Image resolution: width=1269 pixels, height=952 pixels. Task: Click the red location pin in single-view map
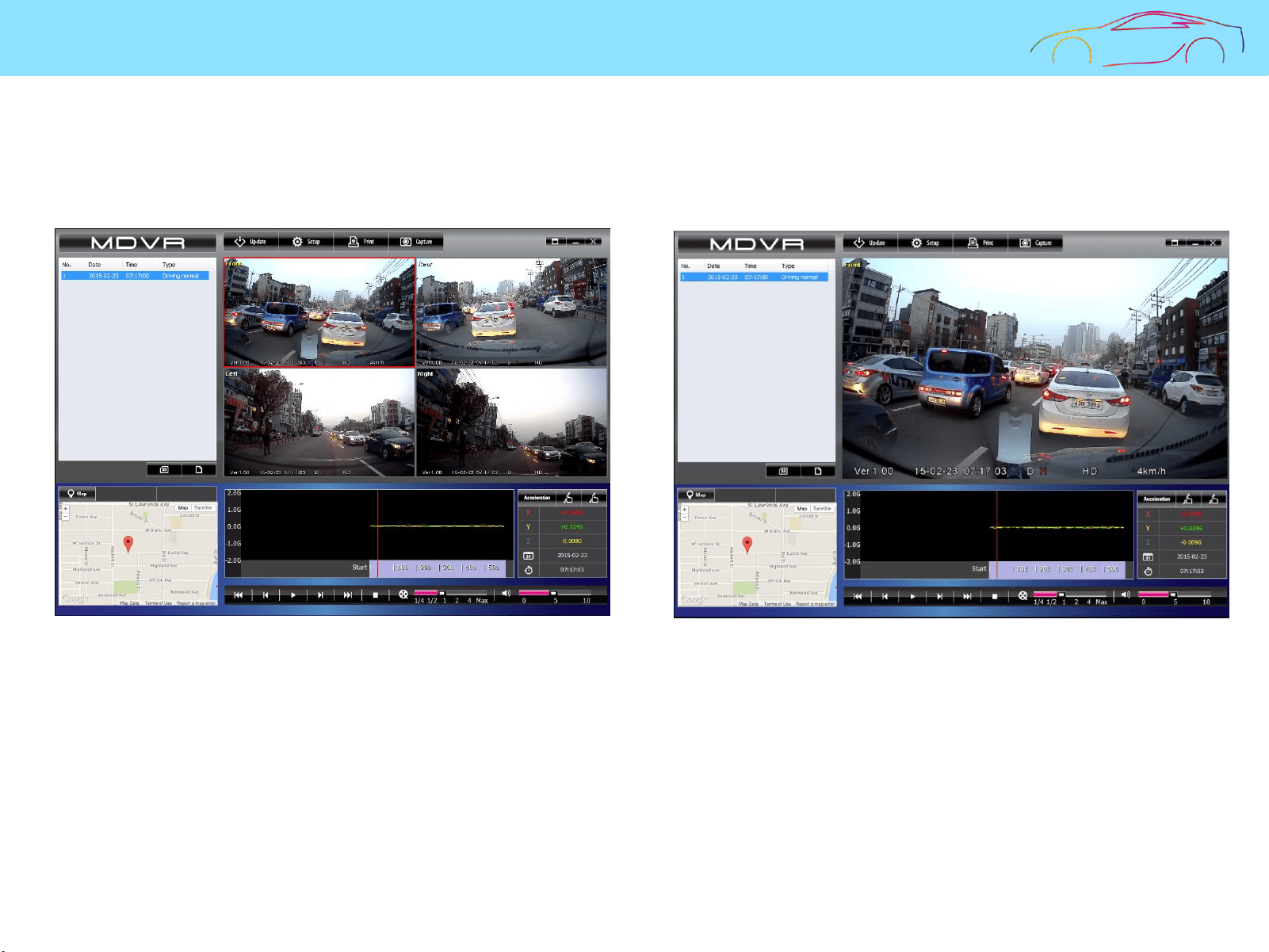pos(747,545)
